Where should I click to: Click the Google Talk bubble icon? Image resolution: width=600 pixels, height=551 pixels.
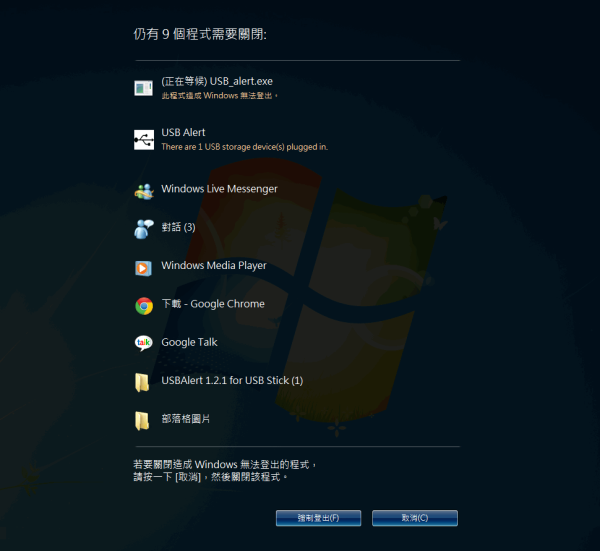[x=143, y=343]
